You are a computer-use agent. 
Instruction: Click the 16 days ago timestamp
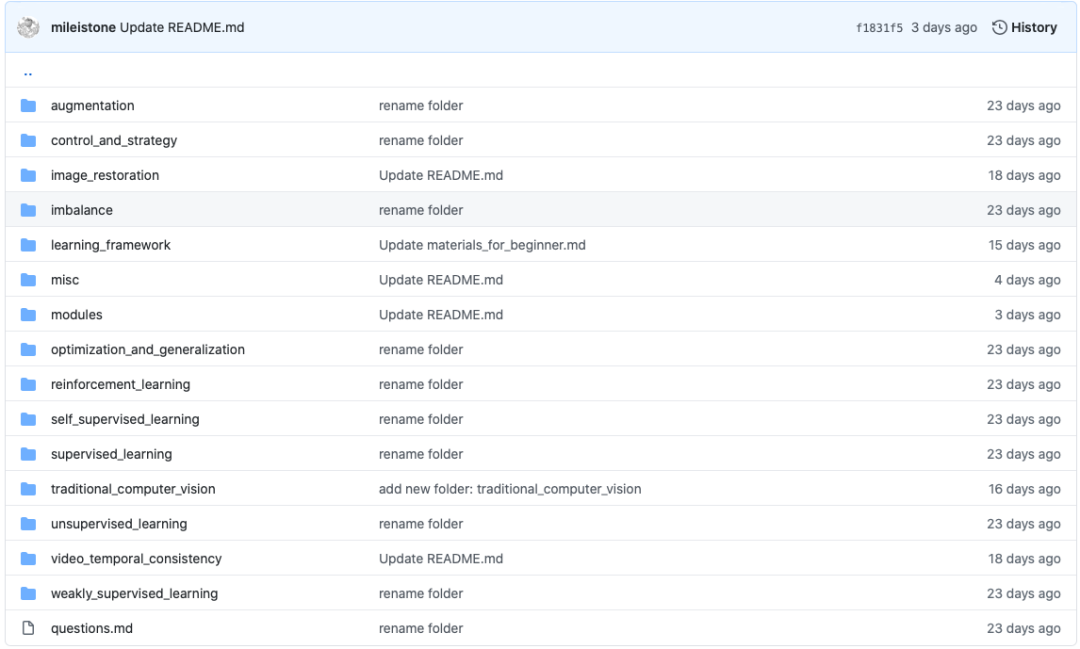coord(1024,489)
